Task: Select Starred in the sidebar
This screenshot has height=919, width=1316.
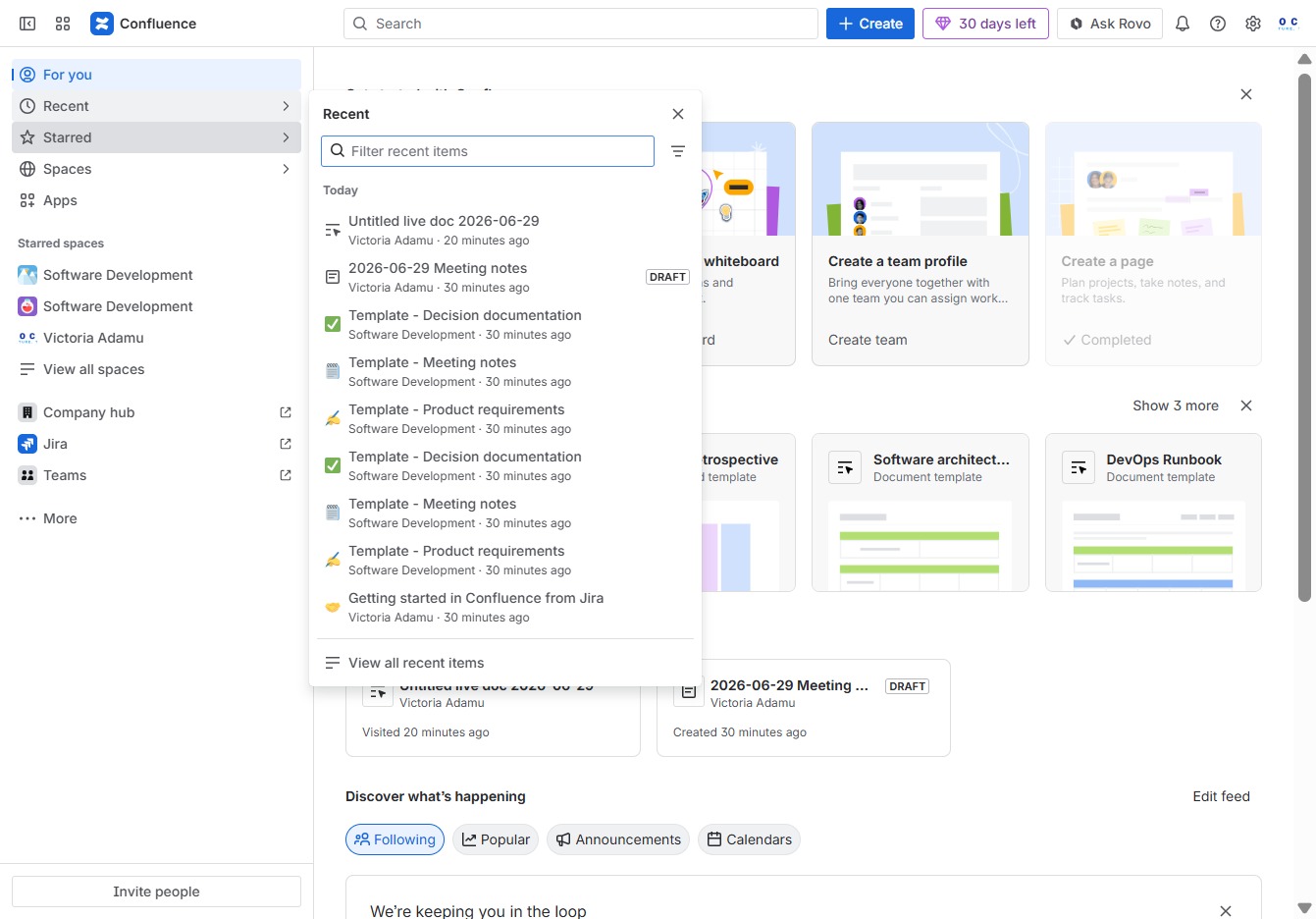Action: click(x=157, y=137)
